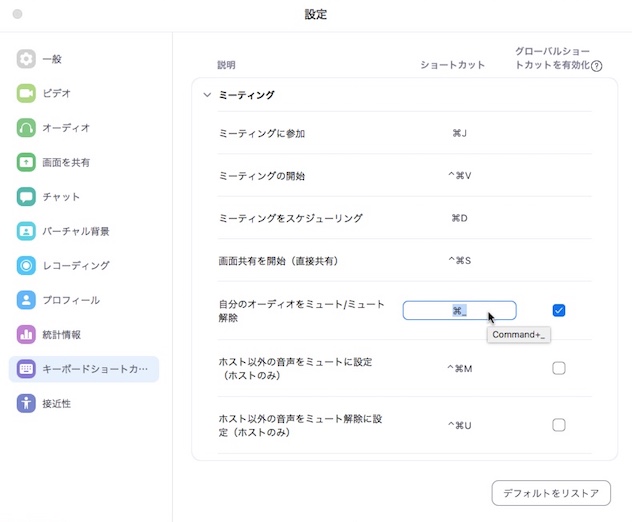
Task: Close the 設定 window
Action: tap(17, 14)
